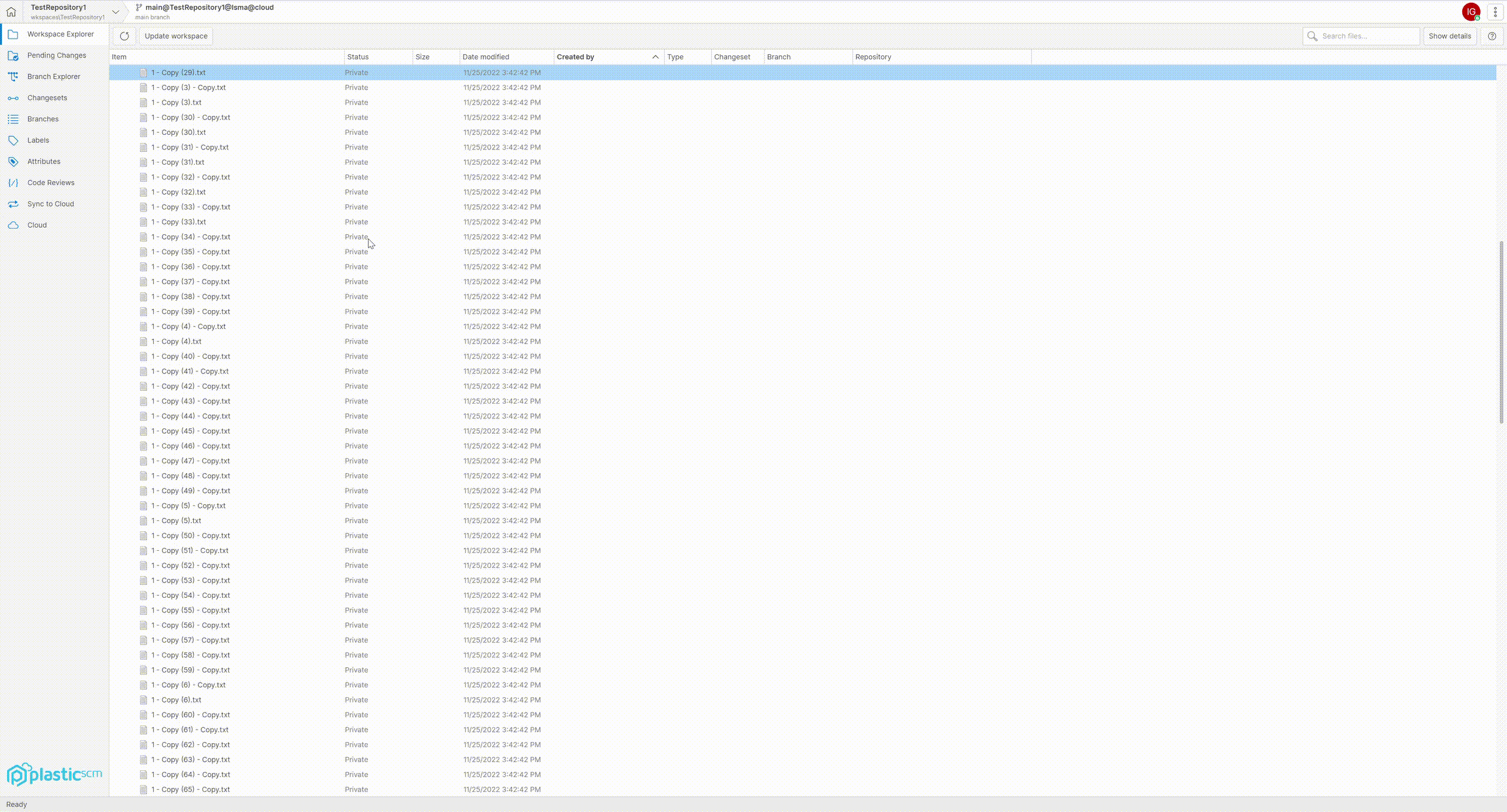
Task: Click inside the Search files field
Action: [1360, 36]
